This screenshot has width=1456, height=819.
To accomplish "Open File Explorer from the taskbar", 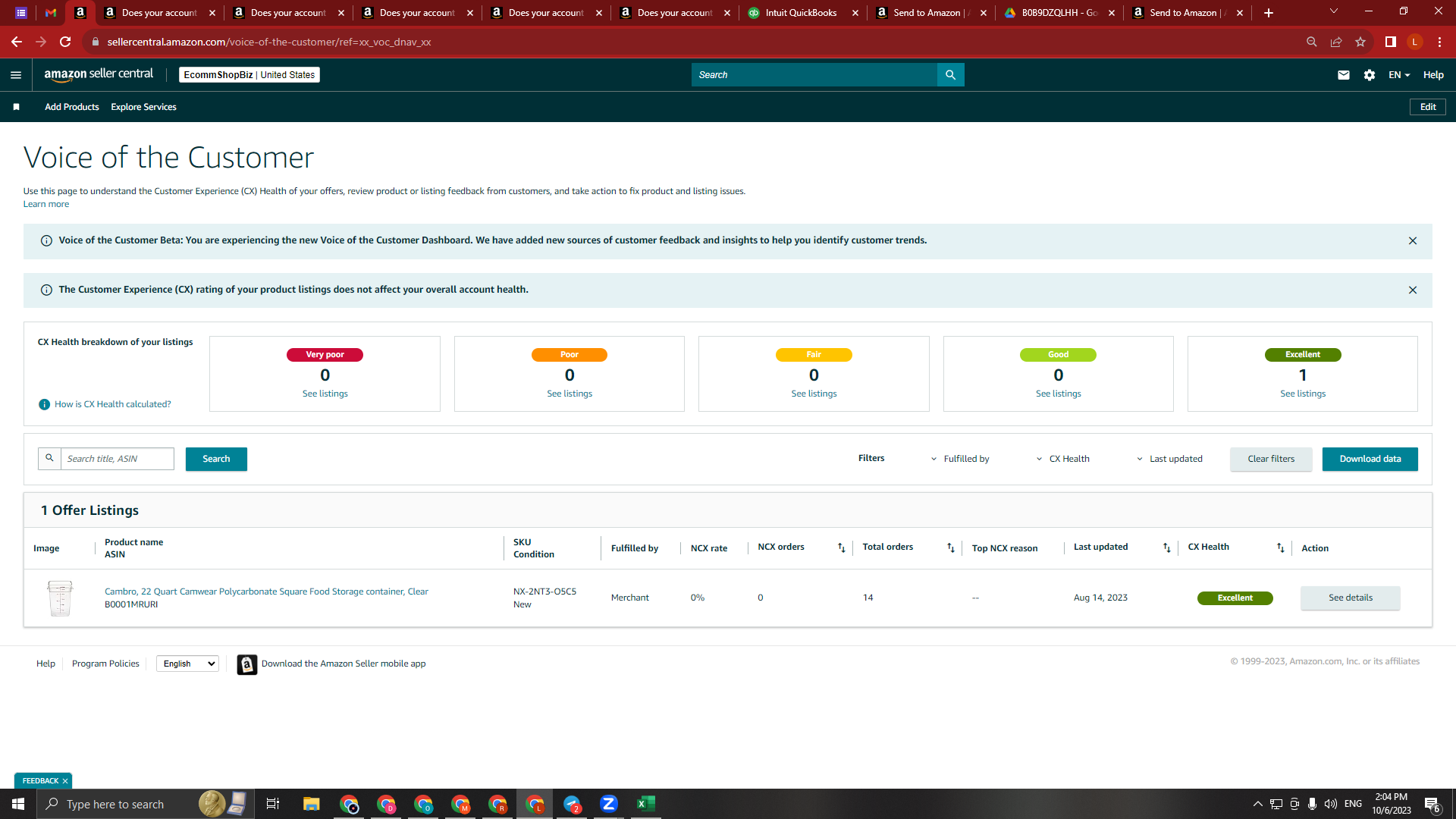I will 311,804.
